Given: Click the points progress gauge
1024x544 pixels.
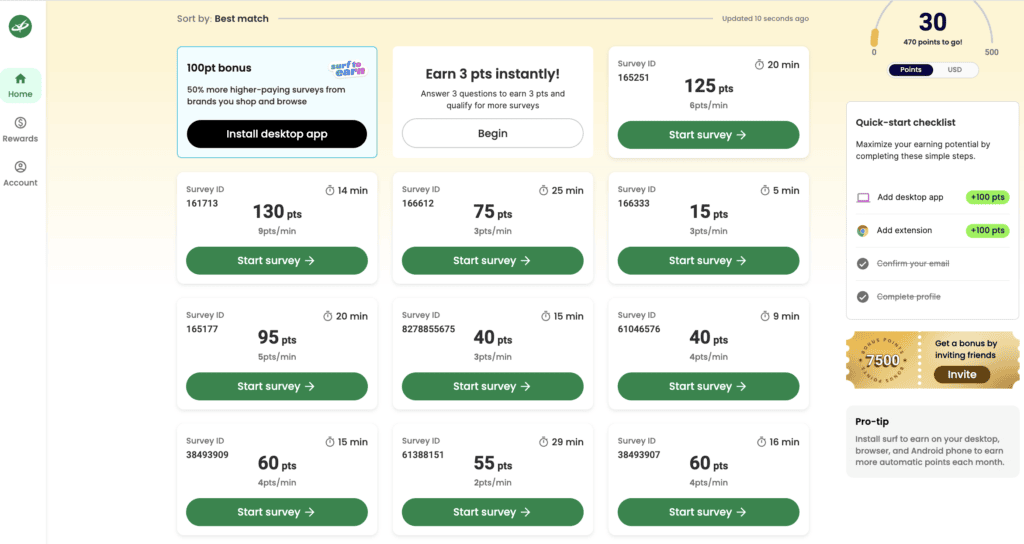Looking at the screenshot, I should [932, 30].
